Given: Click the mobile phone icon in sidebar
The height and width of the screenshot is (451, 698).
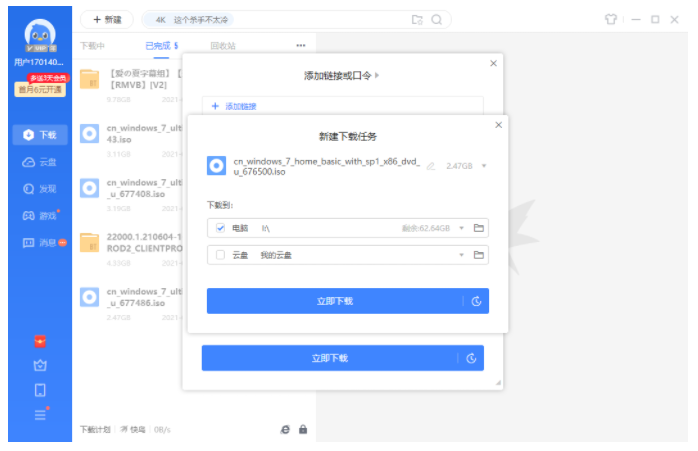Looking at the screenshot, I should (x=40, y=390).
